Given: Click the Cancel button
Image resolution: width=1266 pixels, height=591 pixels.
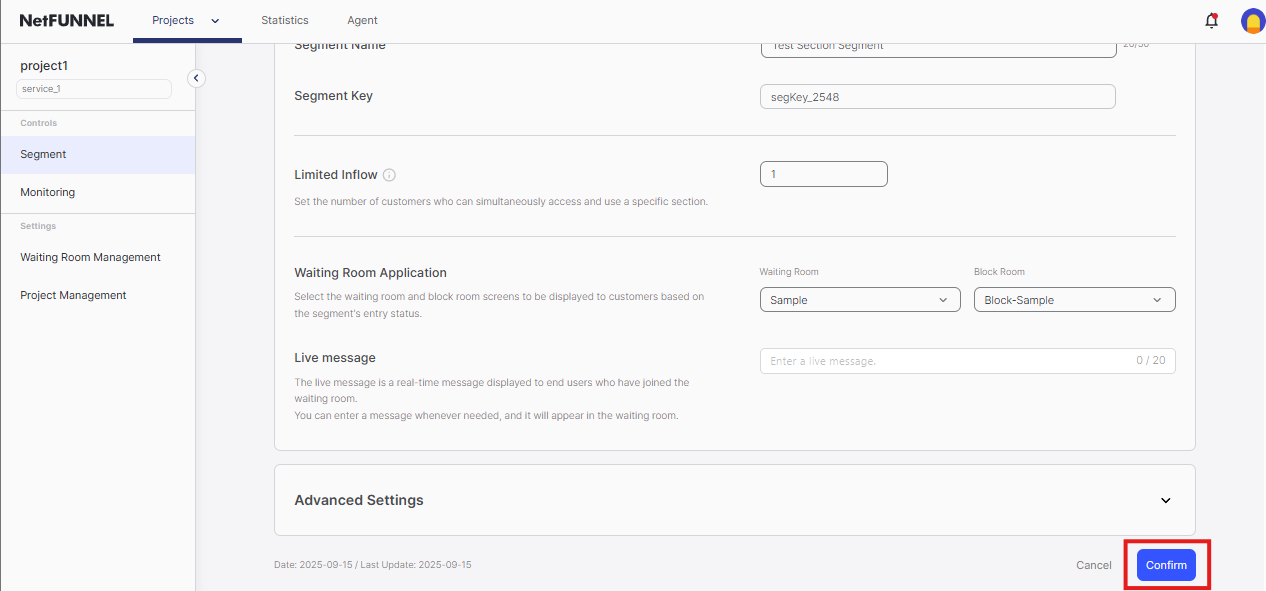Looking at the screenshot, I should tap(1093, 565).
